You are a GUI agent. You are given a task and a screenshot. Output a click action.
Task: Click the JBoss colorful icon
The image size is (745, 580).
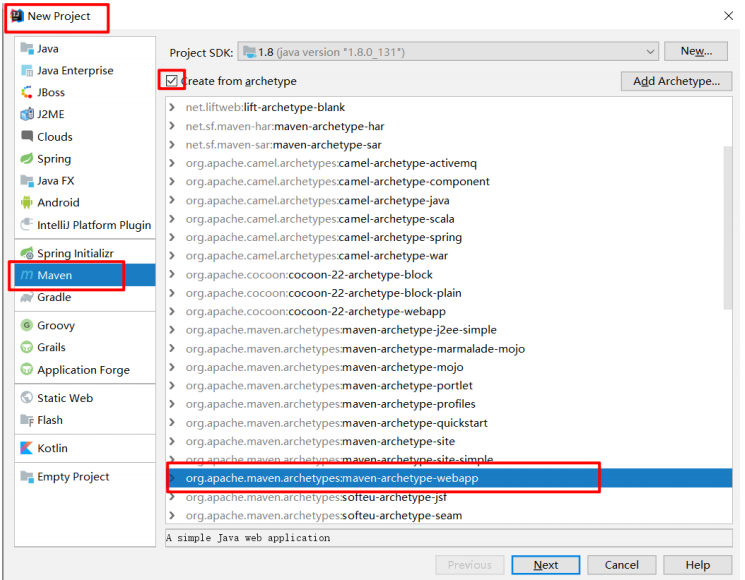pos(27,92)
